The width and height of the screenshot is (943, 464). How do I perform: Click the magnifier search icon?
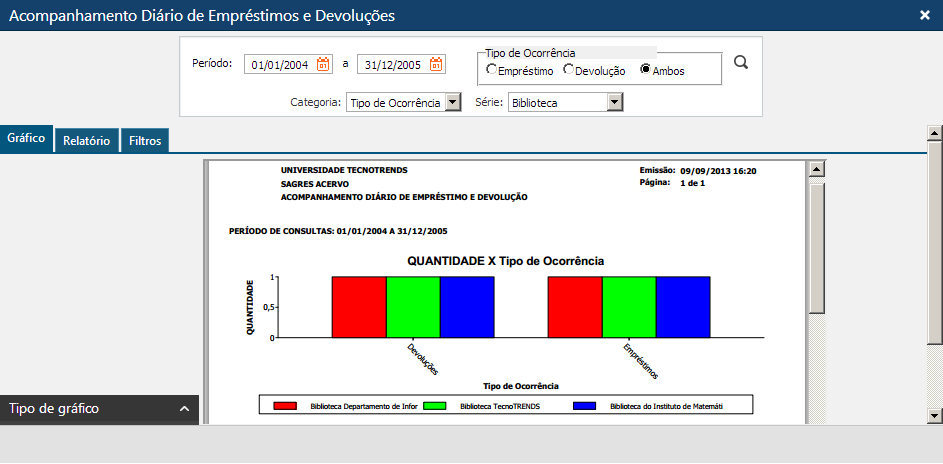click(x=741, y=63)
